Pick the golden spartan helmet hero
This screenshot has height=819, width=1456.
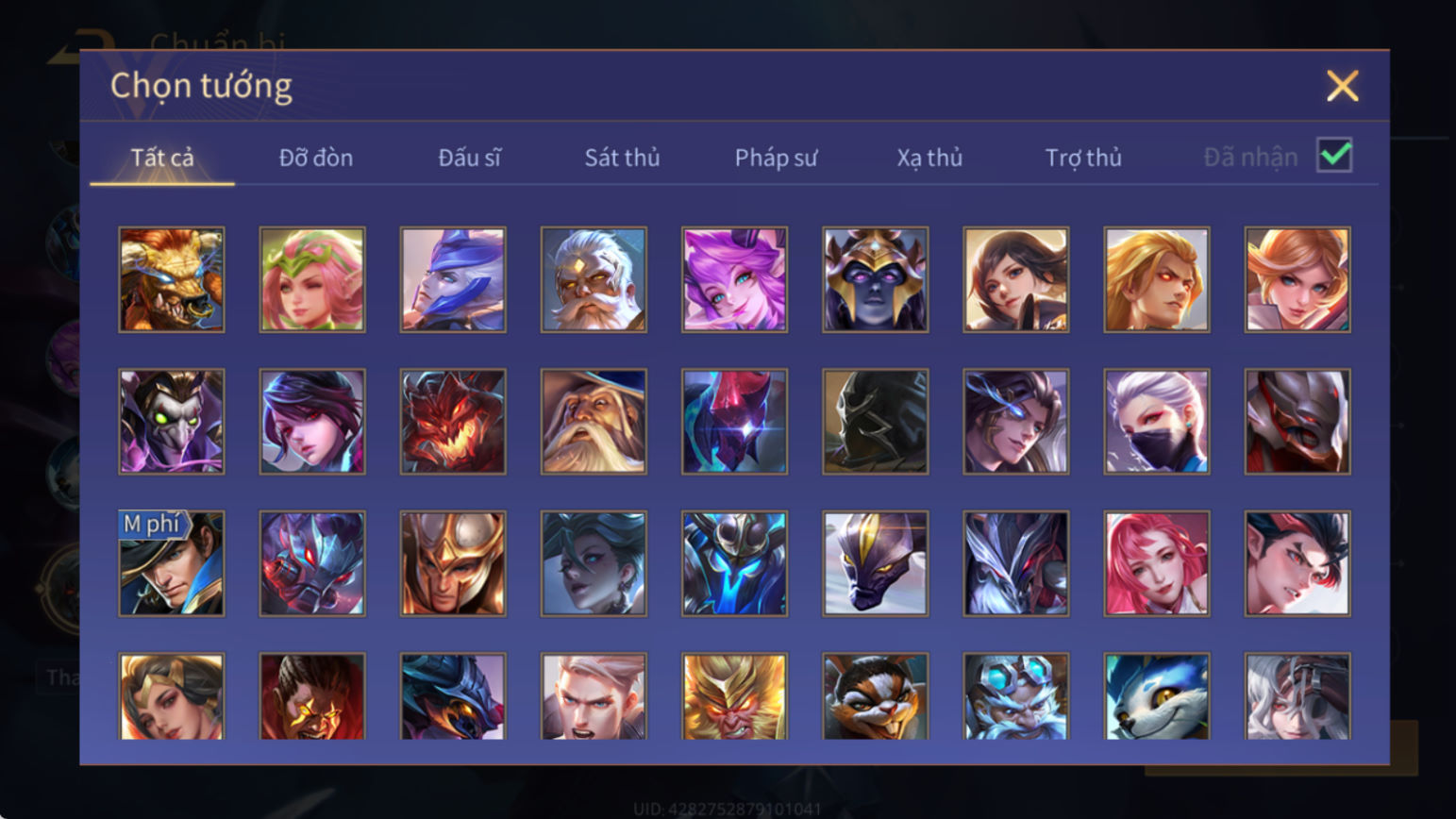click(453, 563)
